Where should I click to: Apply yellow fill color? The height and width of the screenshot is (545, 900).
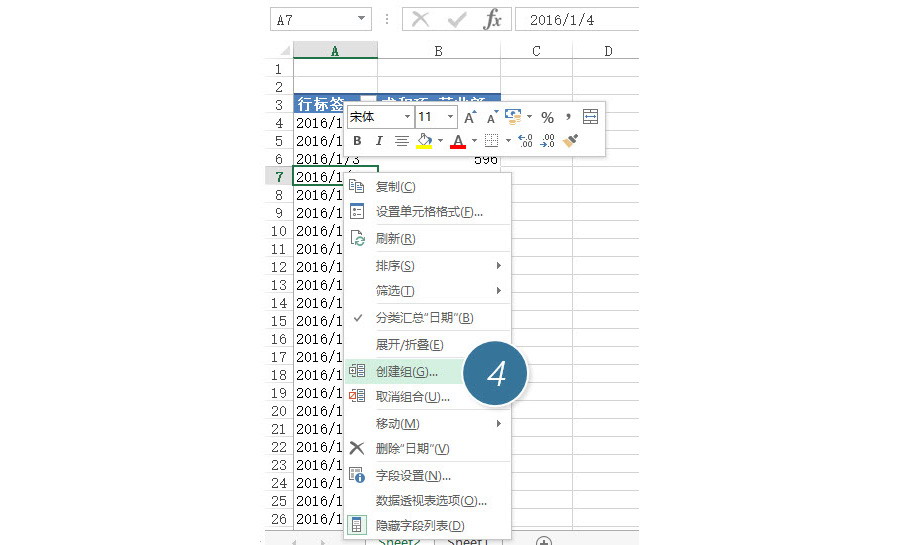(424, 141)
